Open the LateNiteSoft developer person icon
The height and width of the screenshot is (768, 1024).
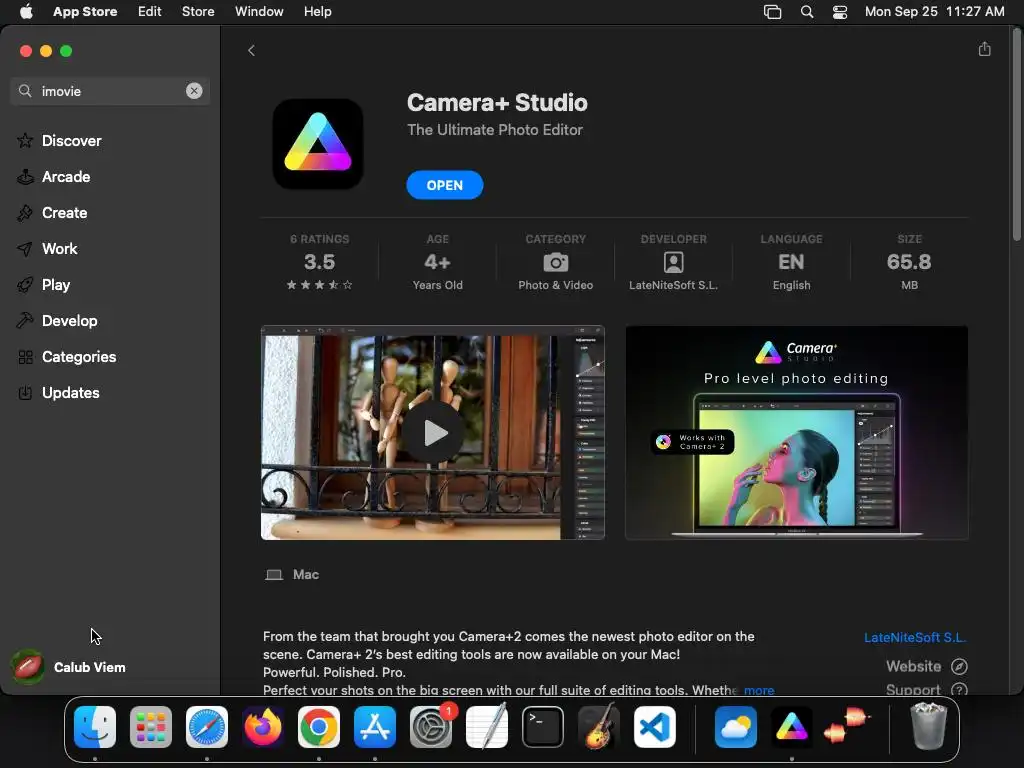[673, 262]
